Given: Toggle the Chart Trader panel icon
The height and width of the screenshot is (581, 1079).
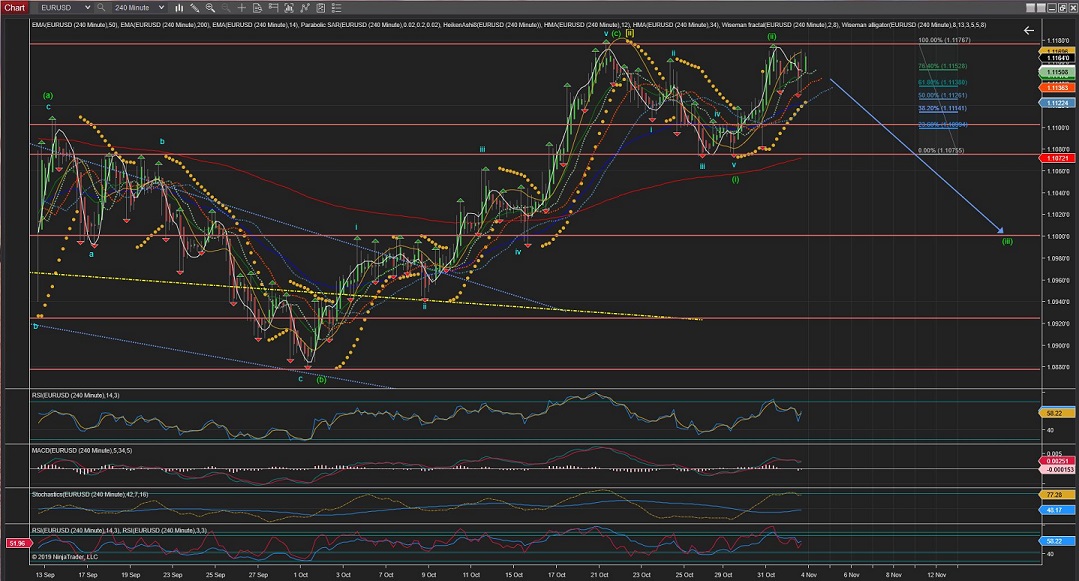Looking at the screenshot, I should pyautogui.click(x=273, y=8).
